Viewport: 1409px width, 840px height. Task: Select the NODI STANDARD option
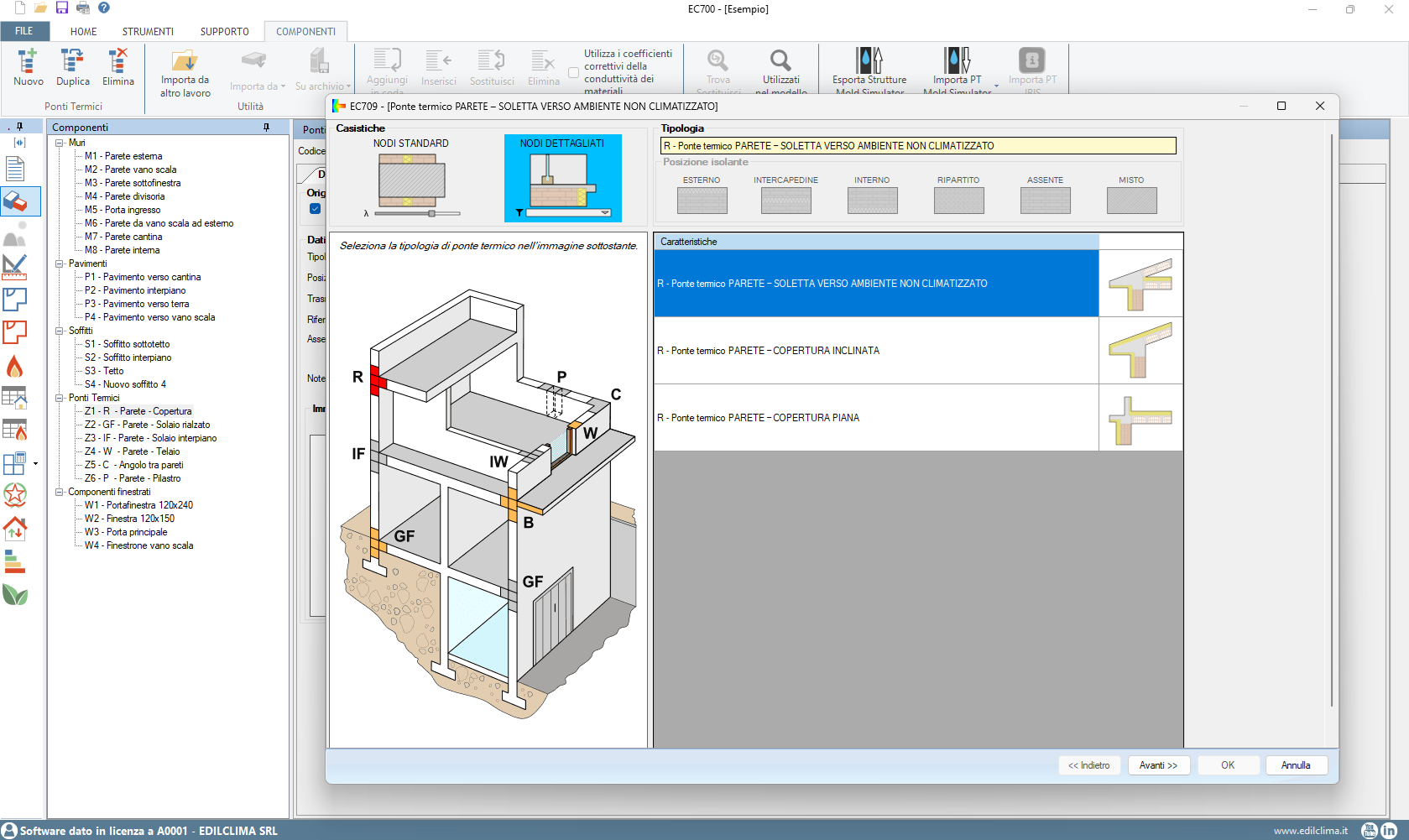tap(411, 177)
